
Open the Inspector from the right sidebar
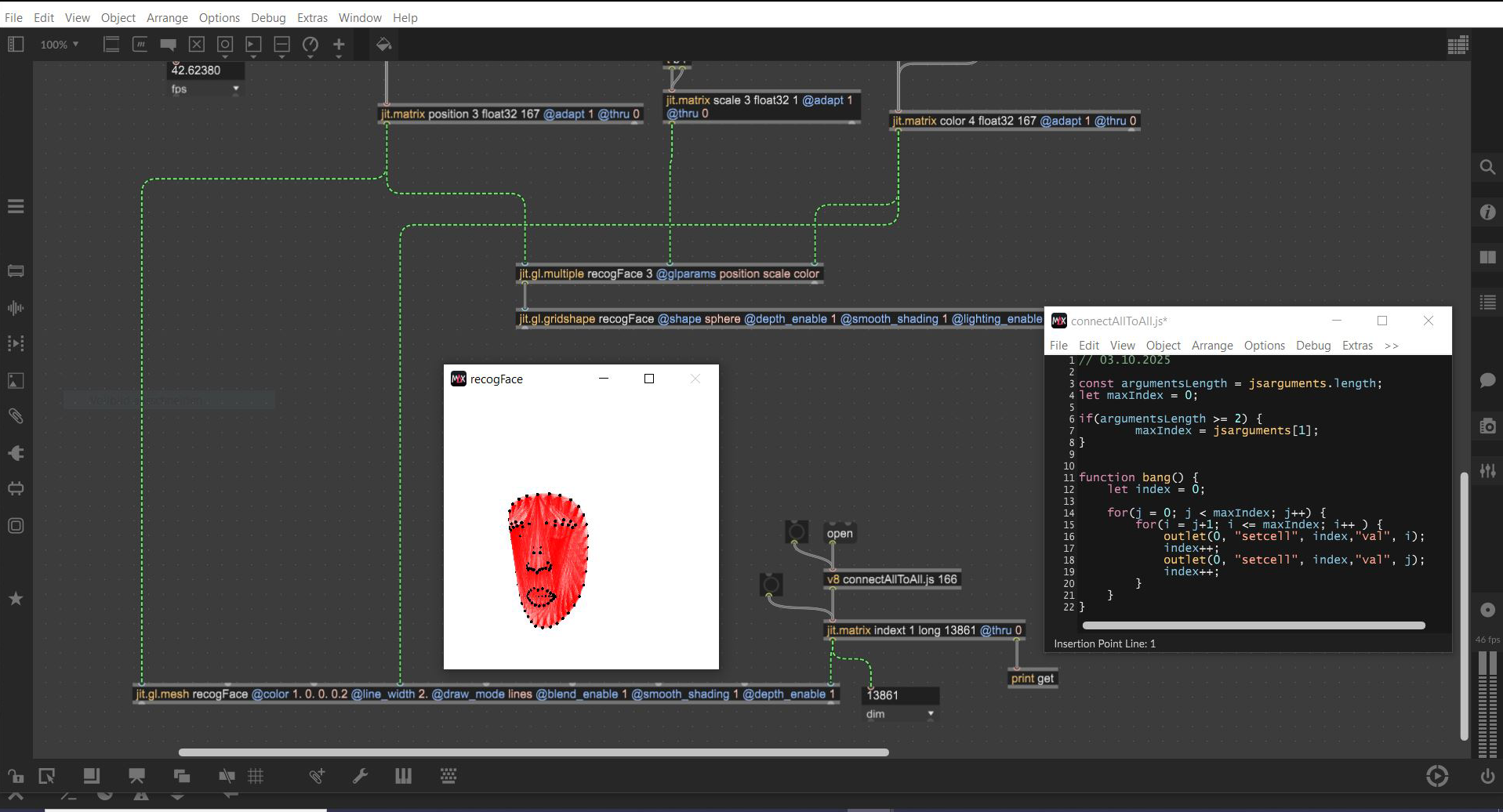(1487, 212)
